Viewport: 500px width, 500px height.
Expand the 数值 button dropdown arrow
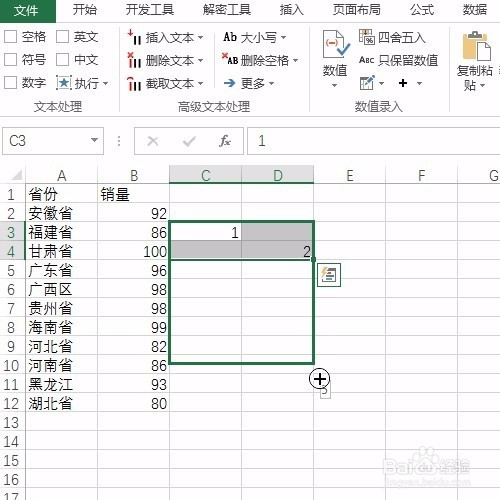pyautogui.click(x=335, y=86)
